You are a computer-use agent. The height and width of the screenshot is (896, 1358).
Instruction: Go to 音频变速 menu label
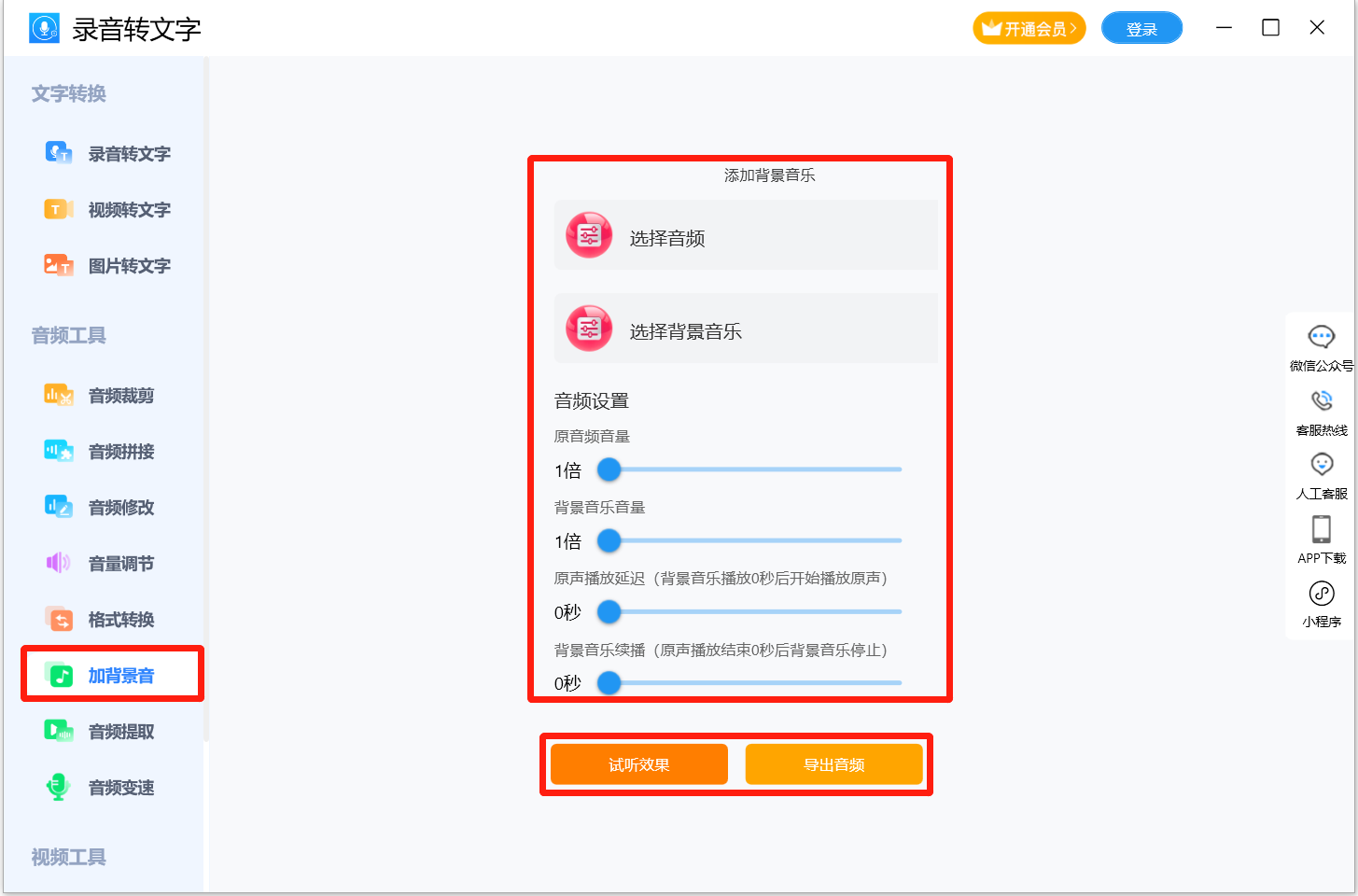[x=121, y=788]
